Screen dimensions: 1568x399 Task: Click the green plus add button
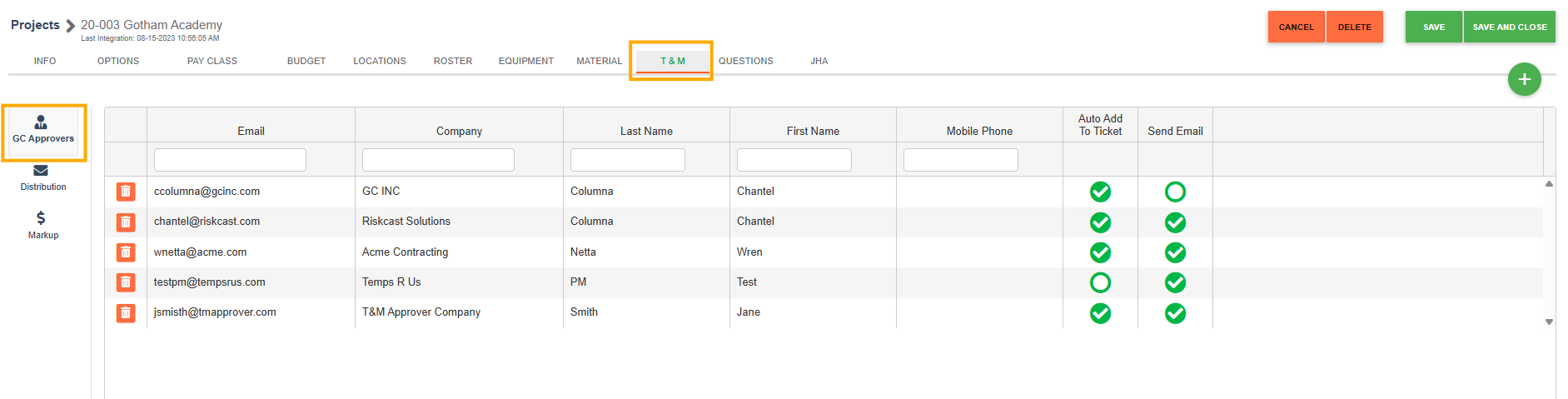point(1524,79)
